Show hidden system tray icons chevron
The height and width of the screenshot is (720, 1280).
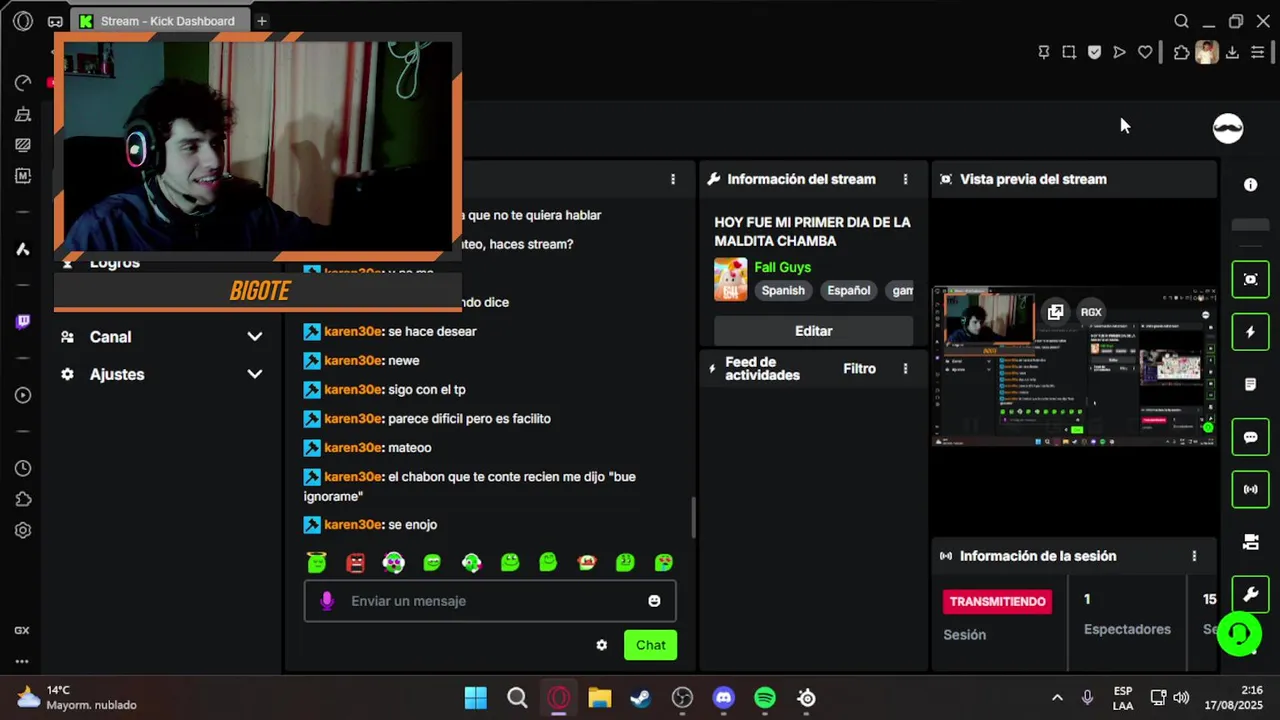[x=1057, y=698]
